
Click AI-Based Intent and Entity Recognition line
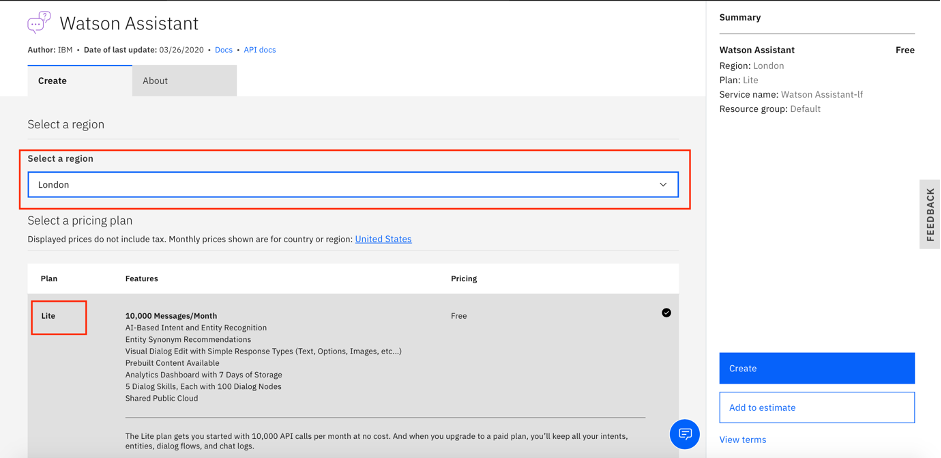[x=196, y=328]
